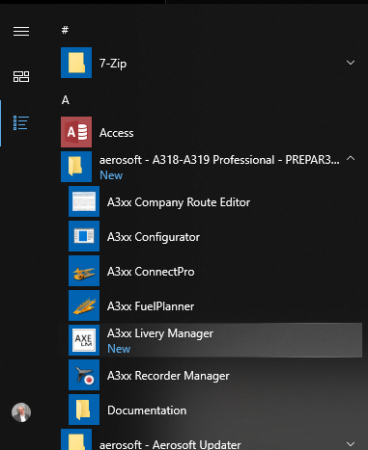Screen dimensions: 368x450
Task: Launch A3xx Company Route Editor
Action: click(215, 201)
